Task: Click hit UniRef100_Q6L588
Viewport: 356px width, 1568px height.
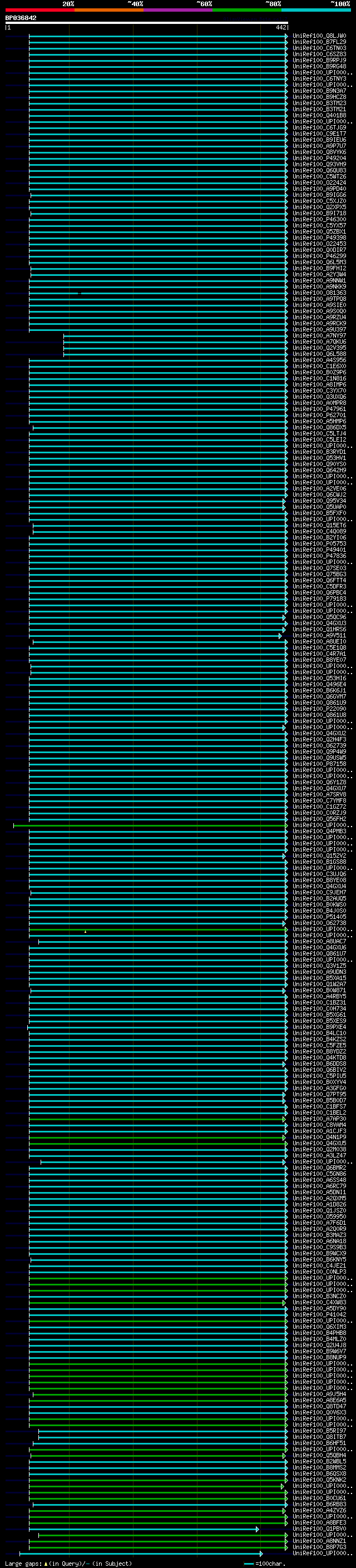Action: pos(319,354)
